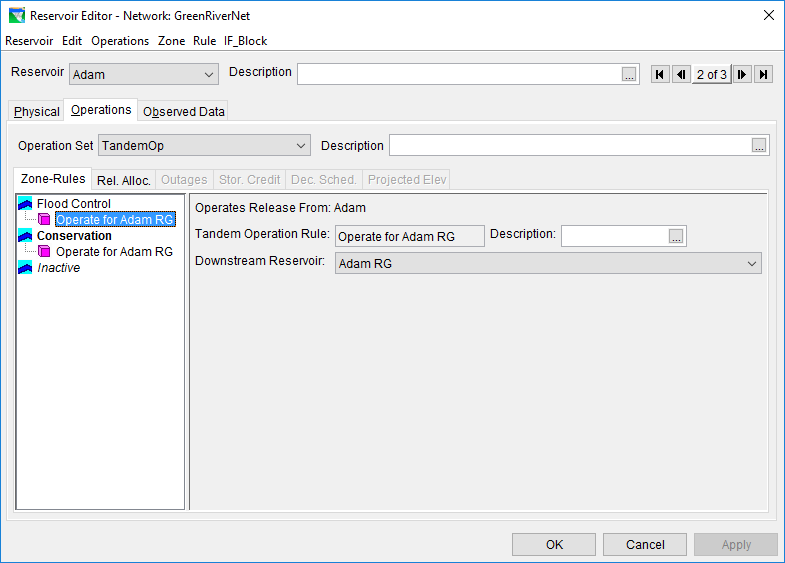Viewport: 785px width, 563px height.
Task: Jump to the last reservoir record
Action: (x=763, y=75)
